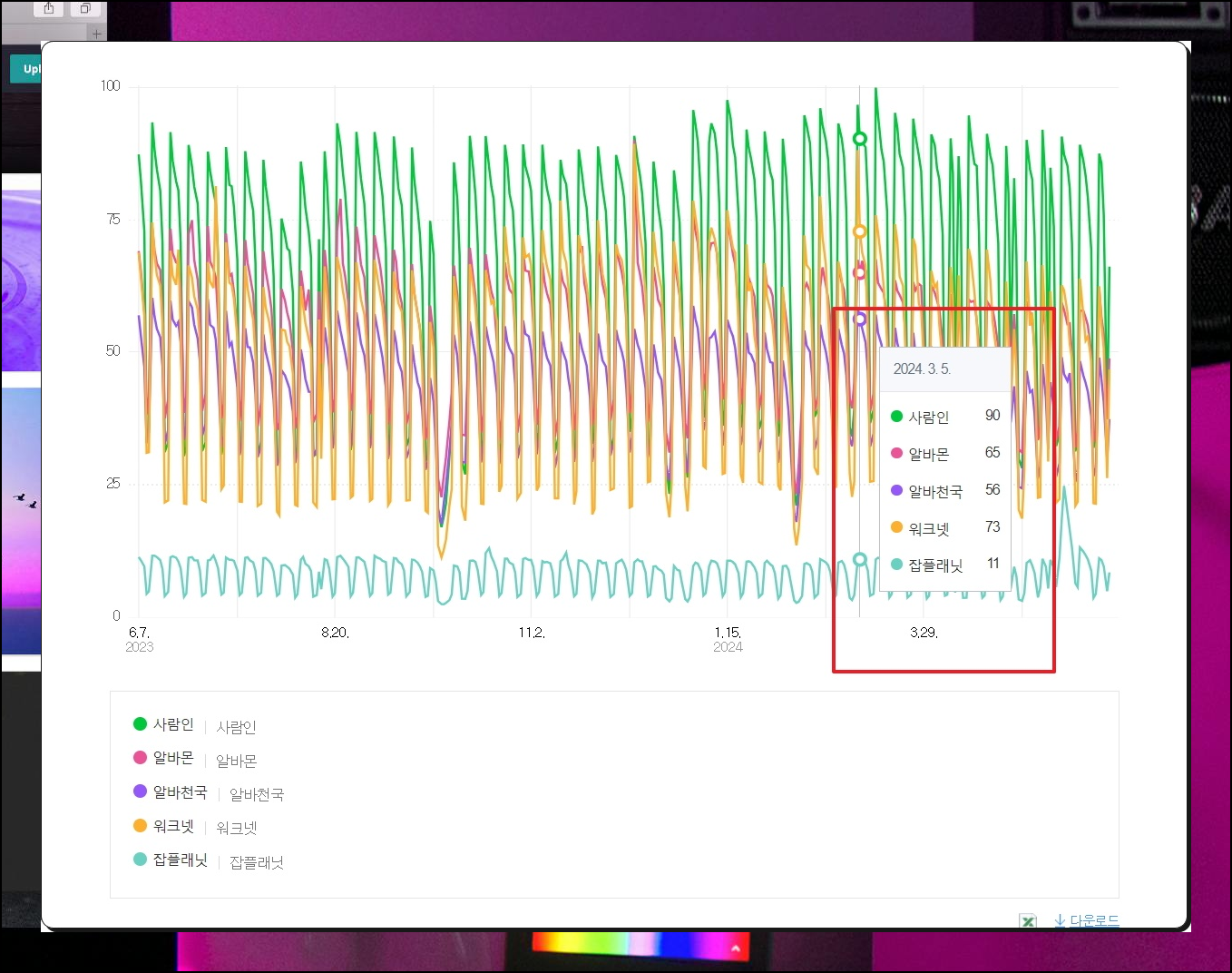
Task: Click the gray 사람인 keyword label in legend
Action: 236,727
